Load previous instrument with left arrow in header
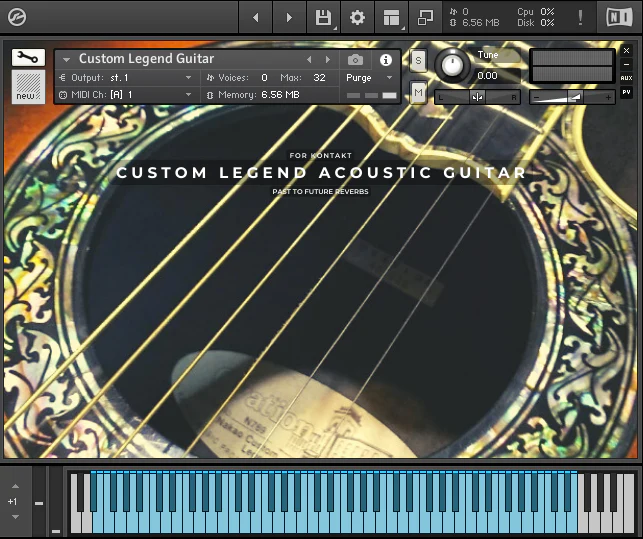Viewport: 643px width, 539px height. coord(309,60)
